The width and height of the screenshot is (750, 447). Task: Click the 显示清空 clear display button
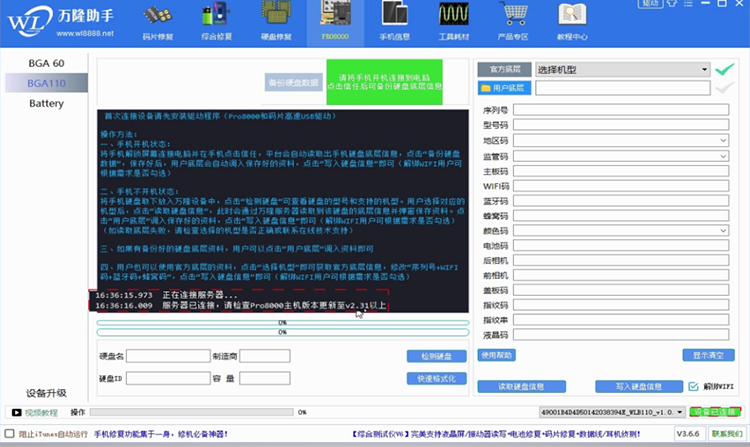pyautogui.click(x=708, y=355)
